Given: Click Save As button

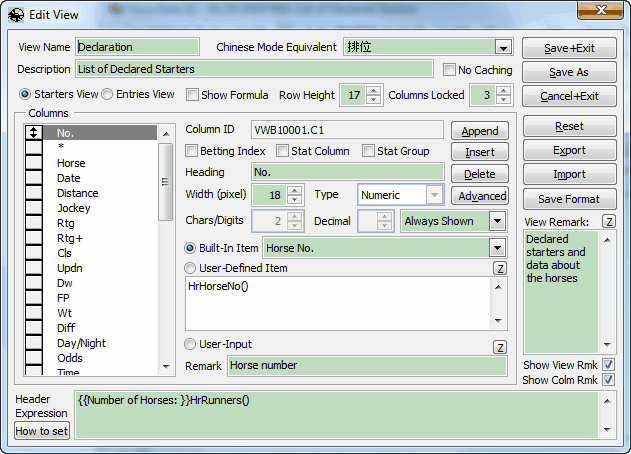Looking at the screenshot, I should point(569,72).
